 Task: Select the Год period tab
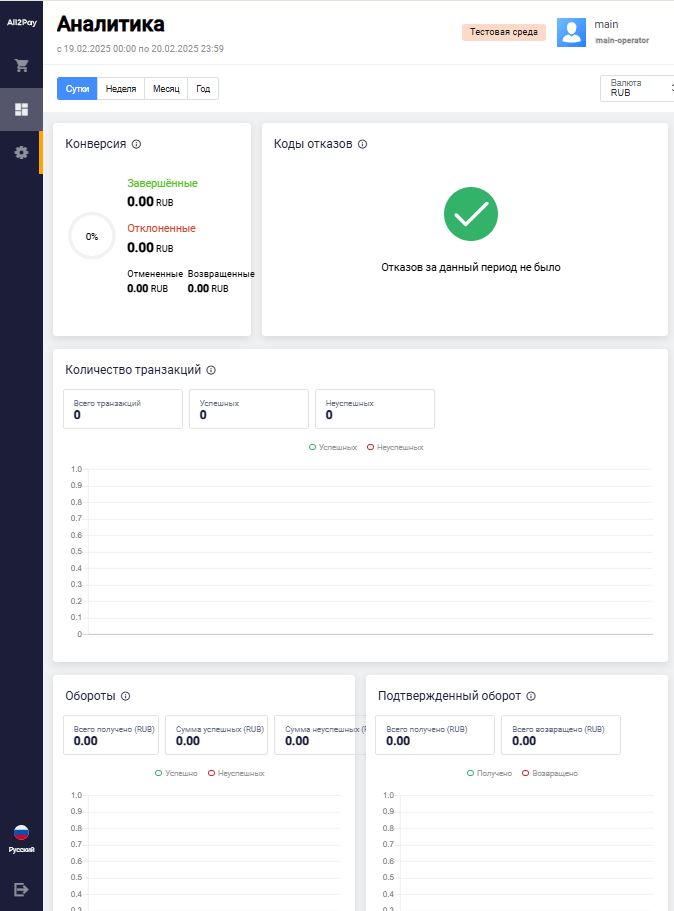point(203,89)
